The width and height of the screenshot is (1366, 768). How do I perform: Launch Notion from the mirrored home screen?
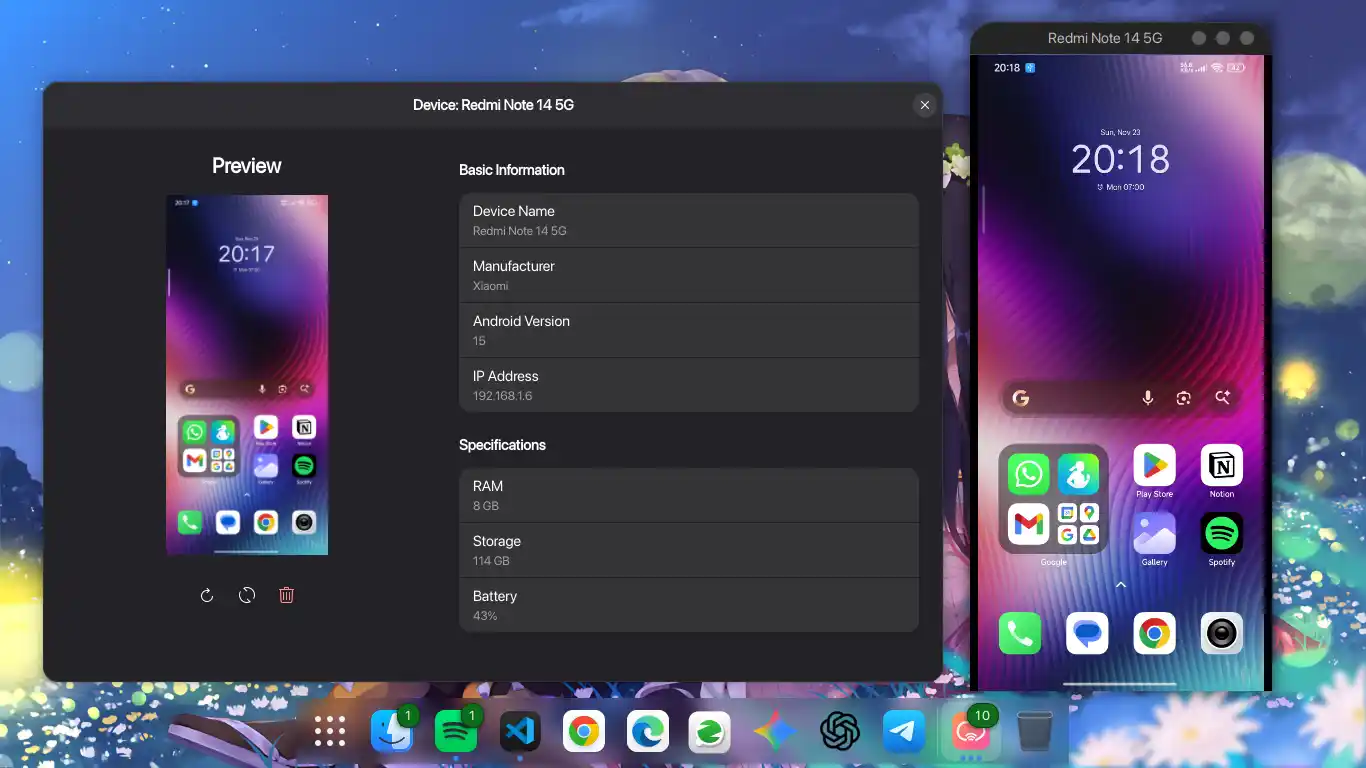click(1221, 465)
